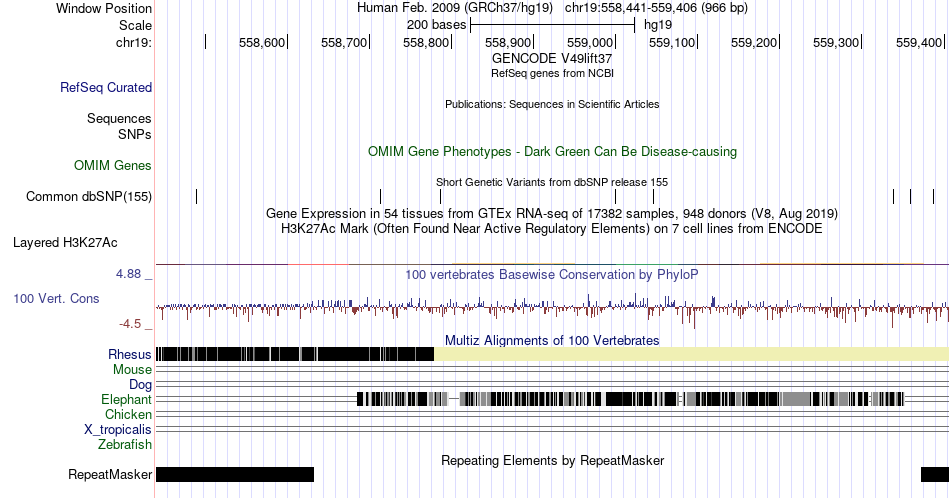Select the Mouse alignment row label
The image size is (950, 498).
132,370
